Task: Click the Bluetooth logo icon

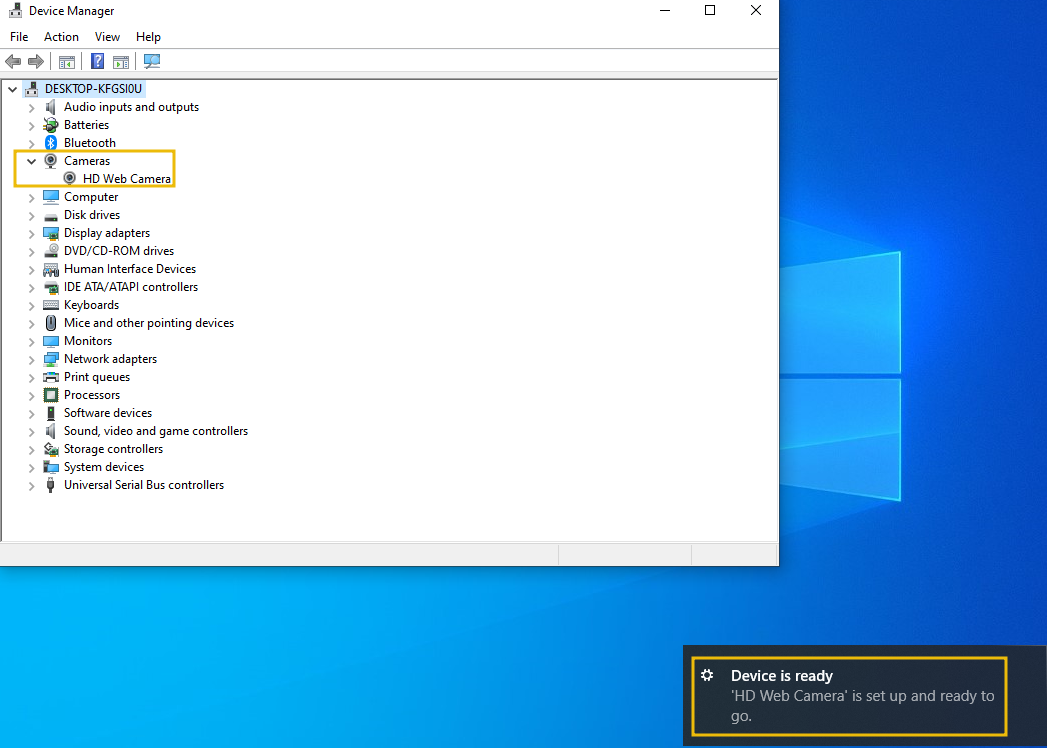Action: click(51, 143)
